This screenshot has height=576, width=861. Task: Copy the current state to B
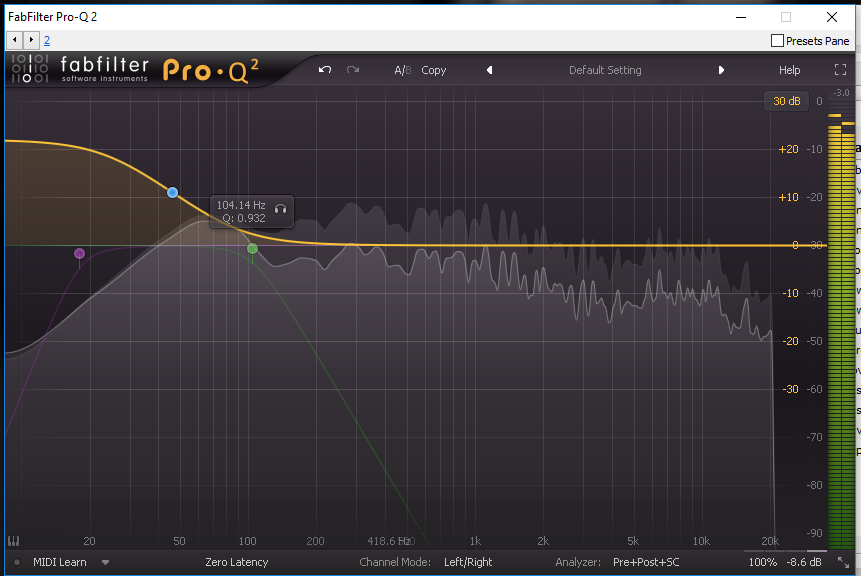pyautogui.click(x=434, y=70)
